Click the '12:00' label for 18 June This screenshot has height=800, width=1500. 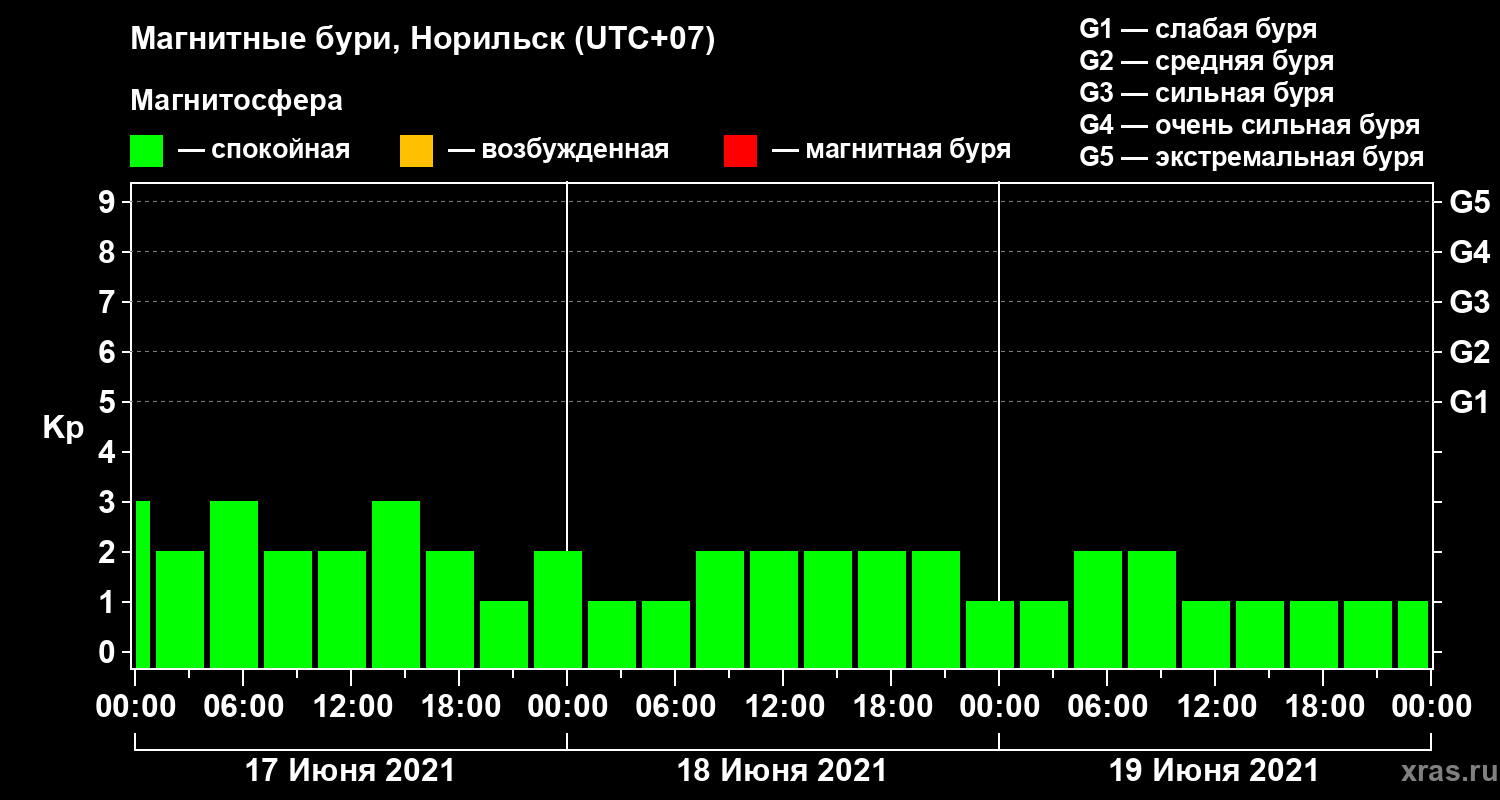783,706
